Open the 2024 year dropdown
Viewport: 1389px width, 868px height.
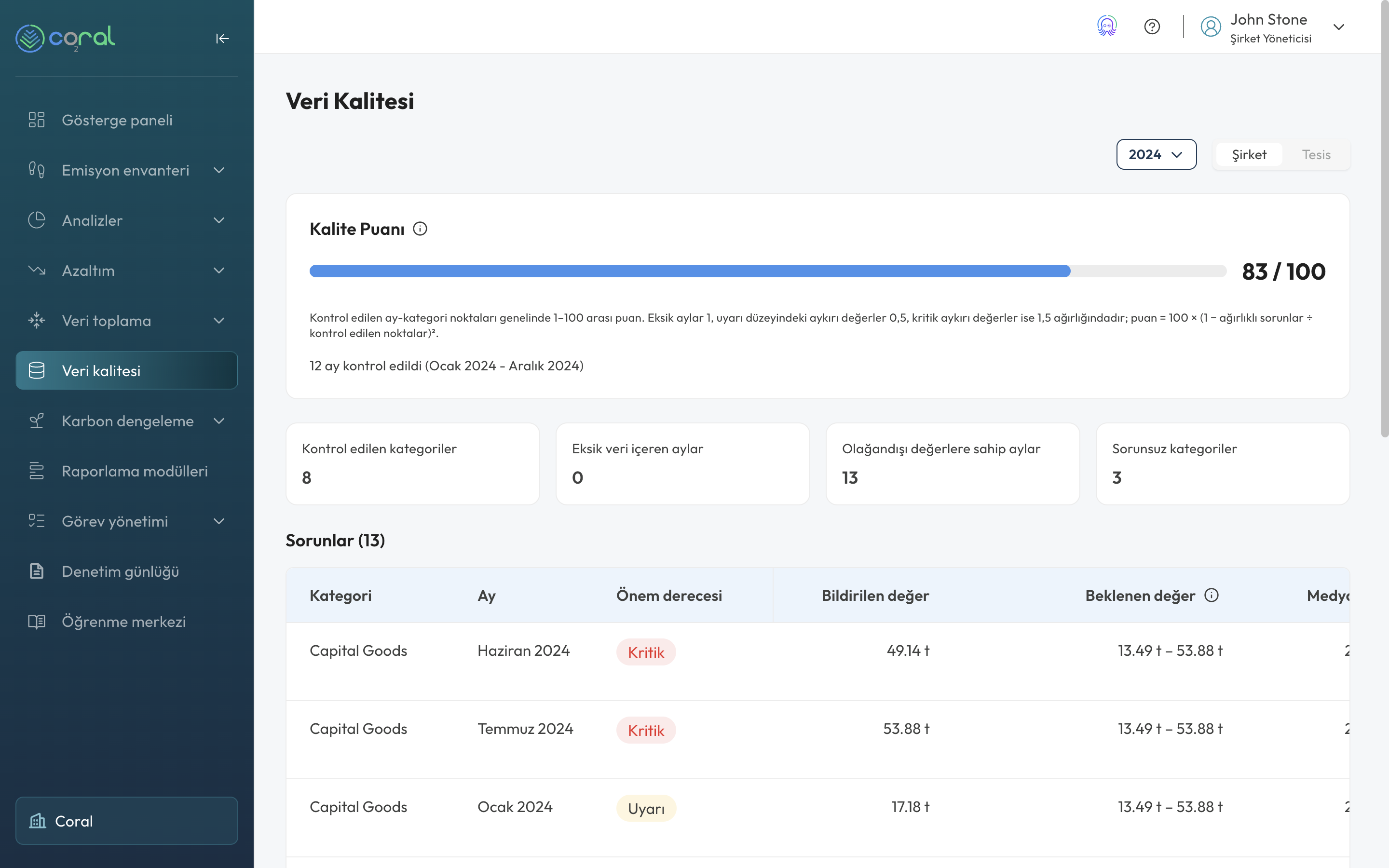click(1156, 154)
